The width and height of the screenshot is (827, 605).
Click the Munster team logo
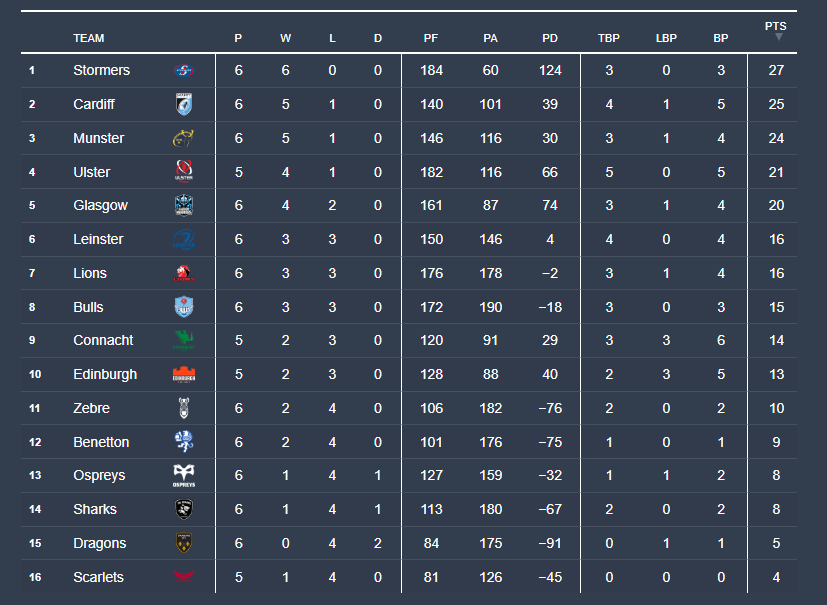pyautogui.click(x=183, y=138)
